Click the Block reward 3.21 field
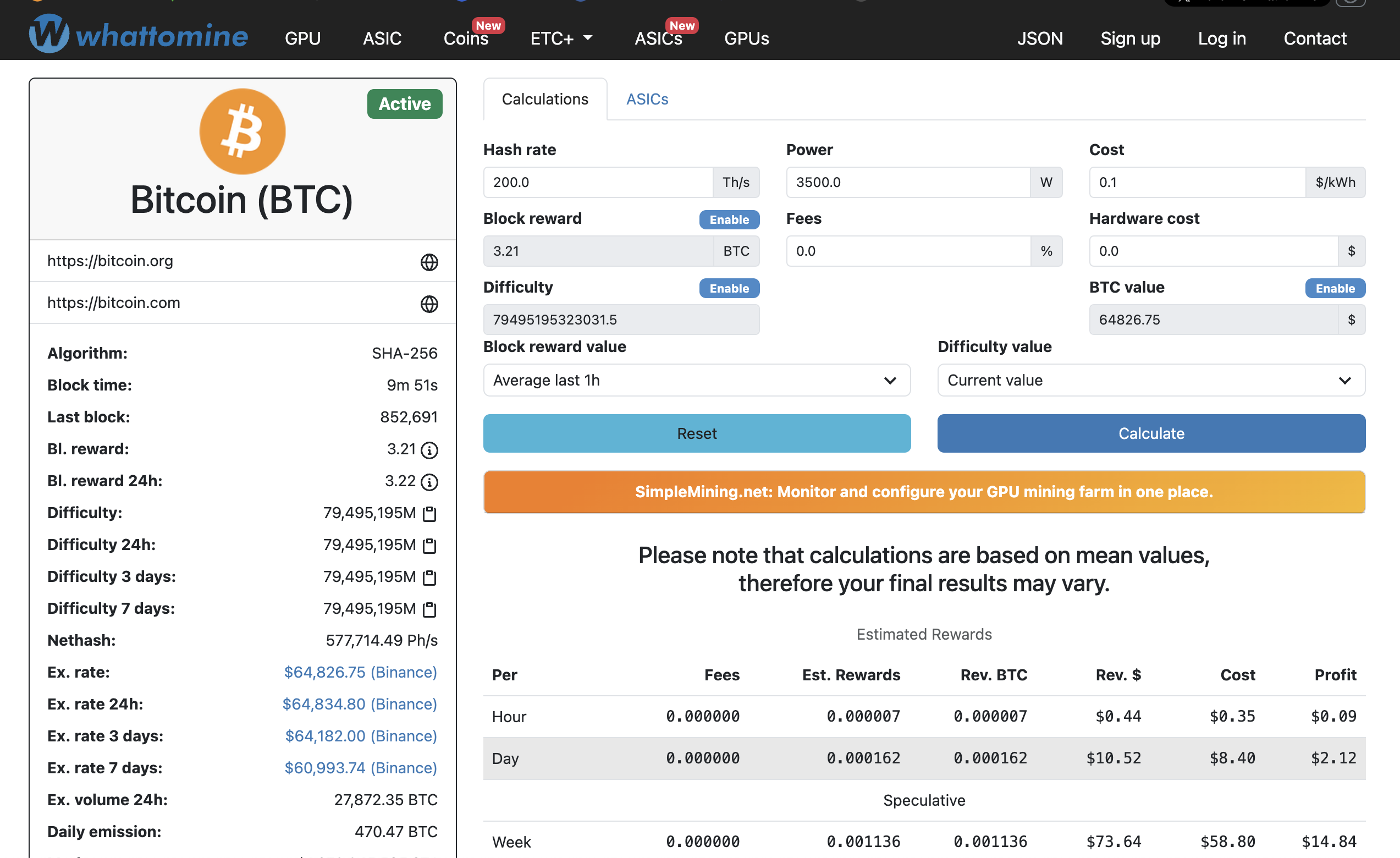1400x858 pixels. (598, 251)
